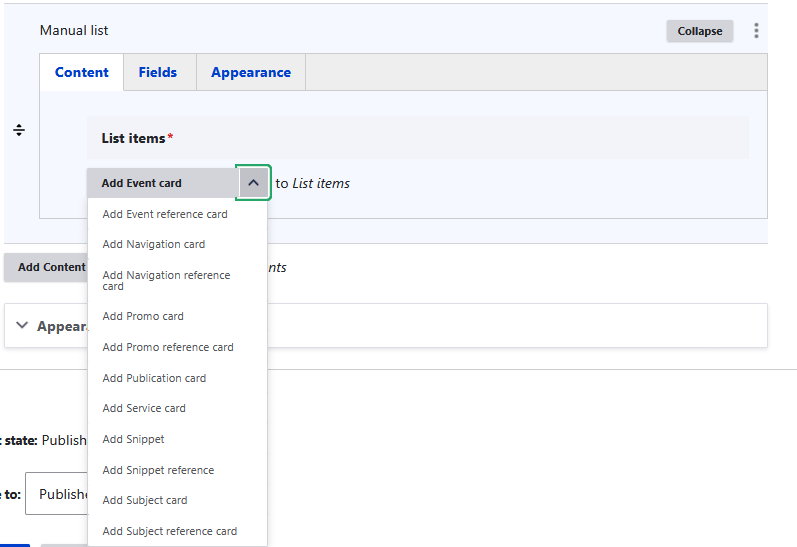Viewport: 797px width, 547px height.
Task: Expand the Appearance section chevron
Action: pos(22,325)
